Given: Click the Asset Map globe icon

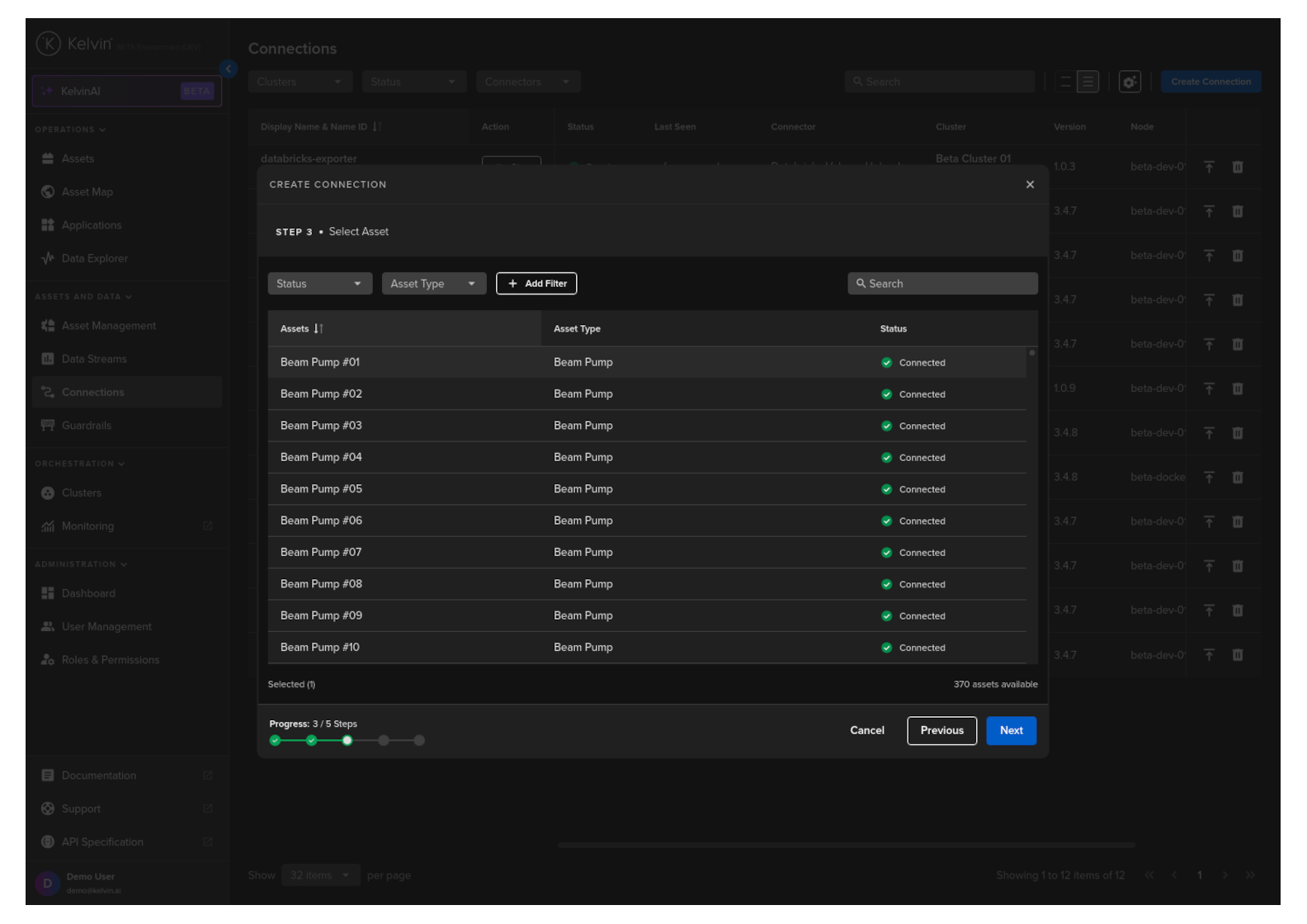Looking at the screenshot, I should point(48,191).
